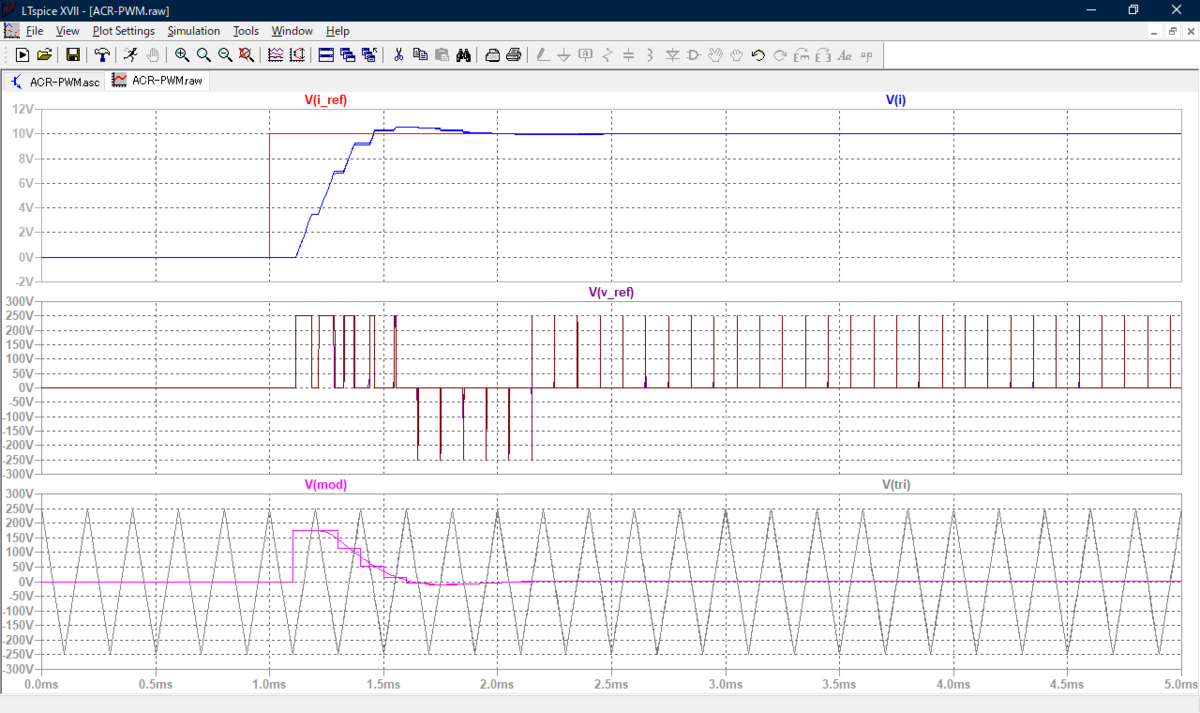
Task: Click Pick Visible Traces icon
Action: coord(276,55)
